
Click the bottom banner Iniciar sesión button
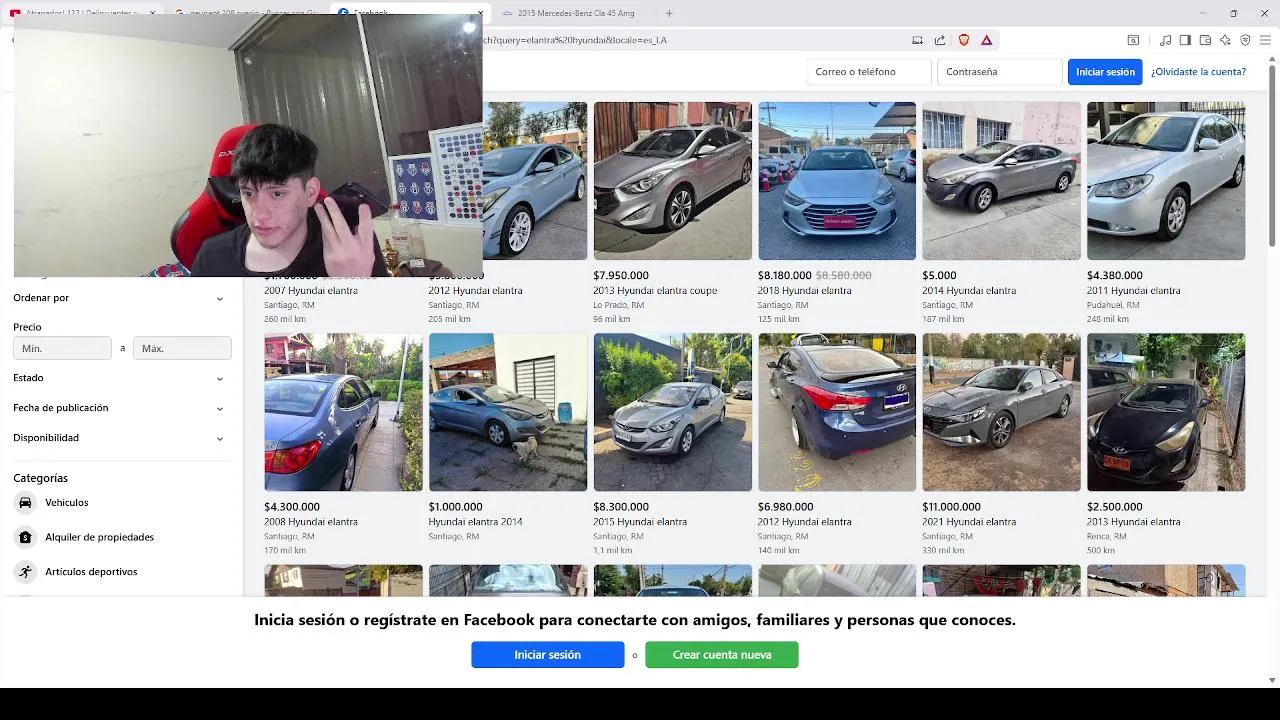tap(548, 655)
